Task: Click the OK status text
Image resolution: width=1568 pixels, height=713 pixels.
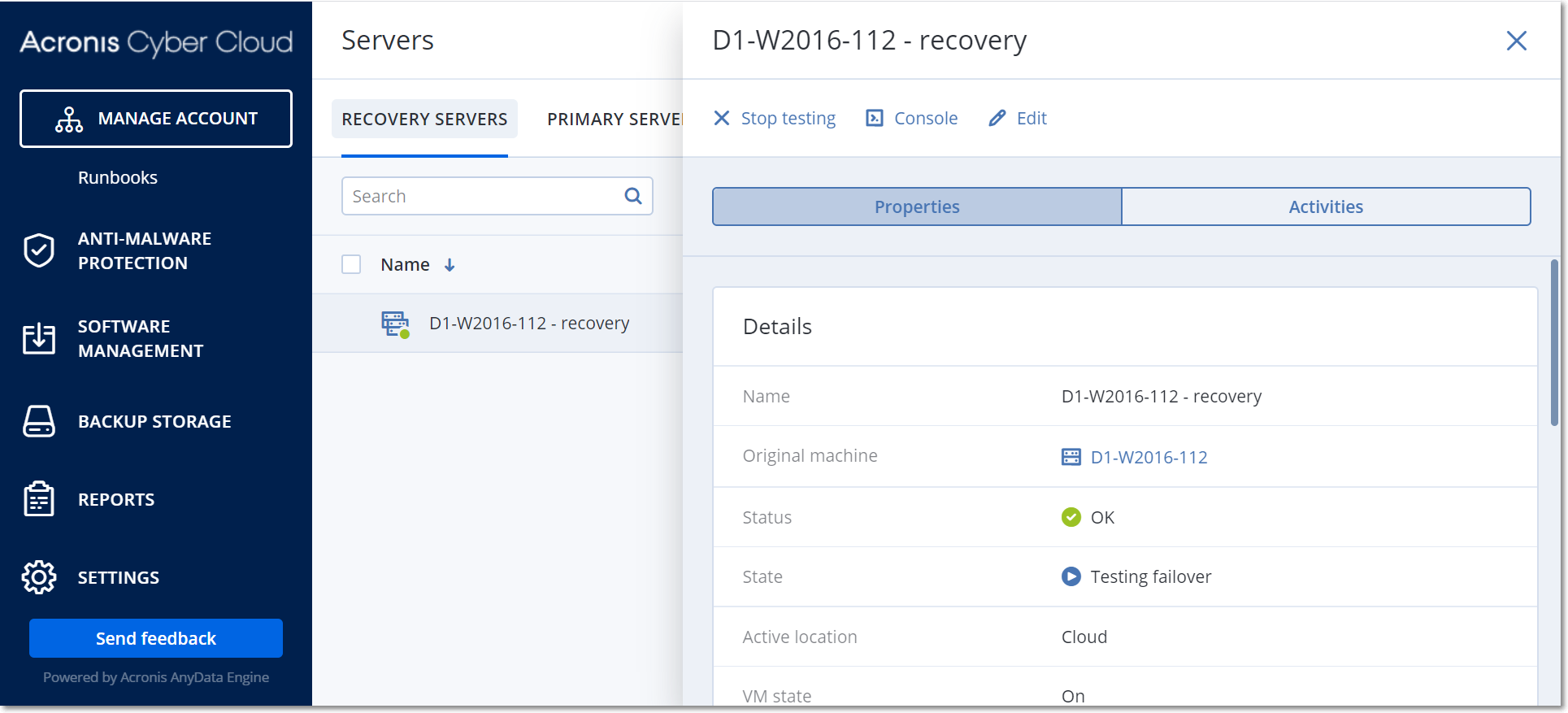Action: (1102, 517)
